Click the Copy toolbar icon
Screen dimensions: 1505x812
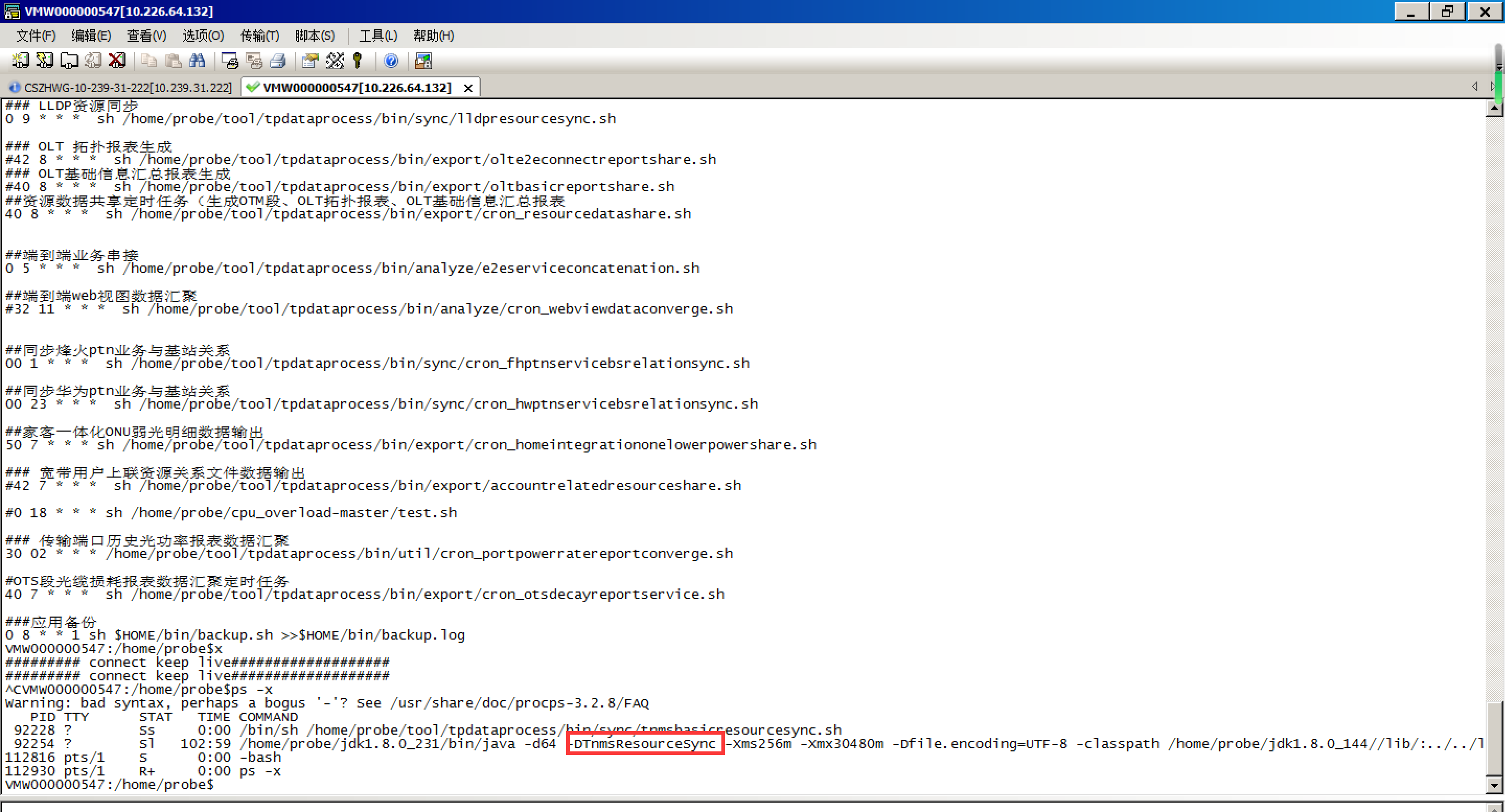point(149,61)
